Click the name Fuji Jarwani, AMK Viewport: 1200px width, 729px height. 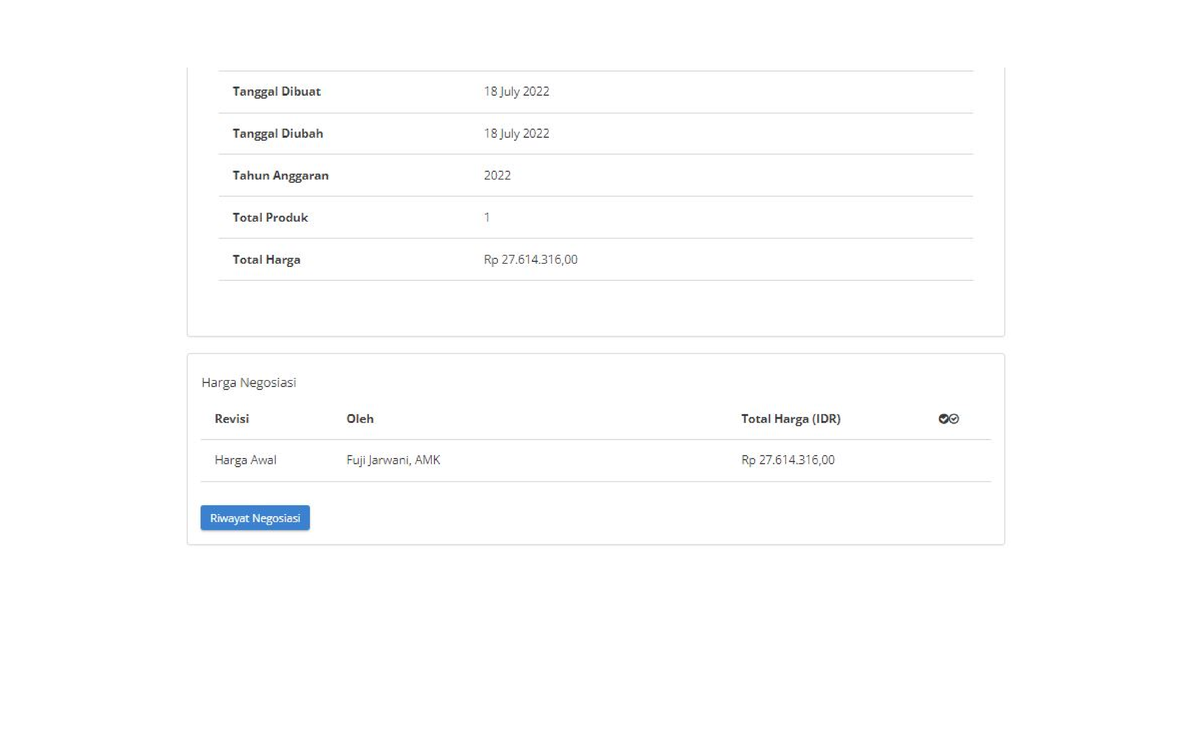click(393, 460)
